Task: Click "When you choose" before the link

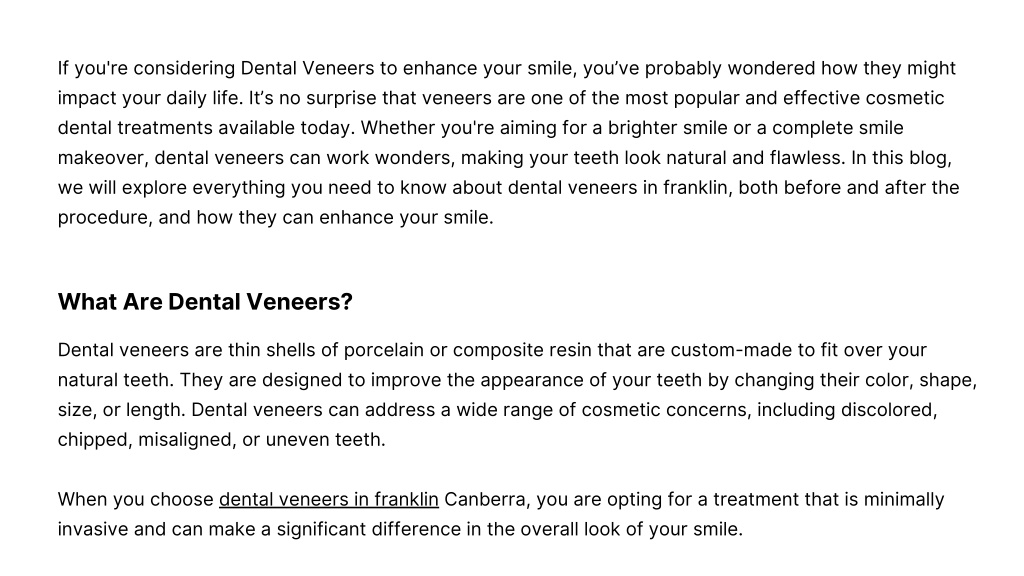Action: pos(135,500)
